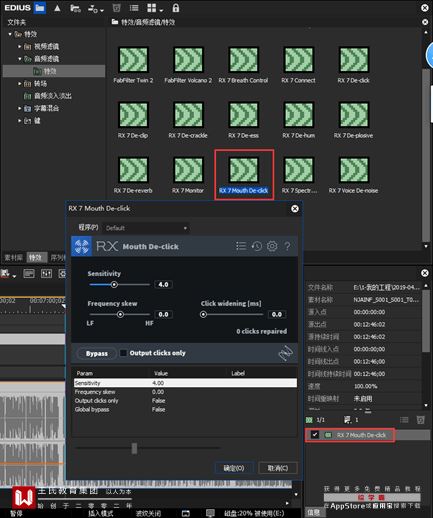Collapse the 音频滤镜 tree node
433x518 pixels.
coord(20,59)
